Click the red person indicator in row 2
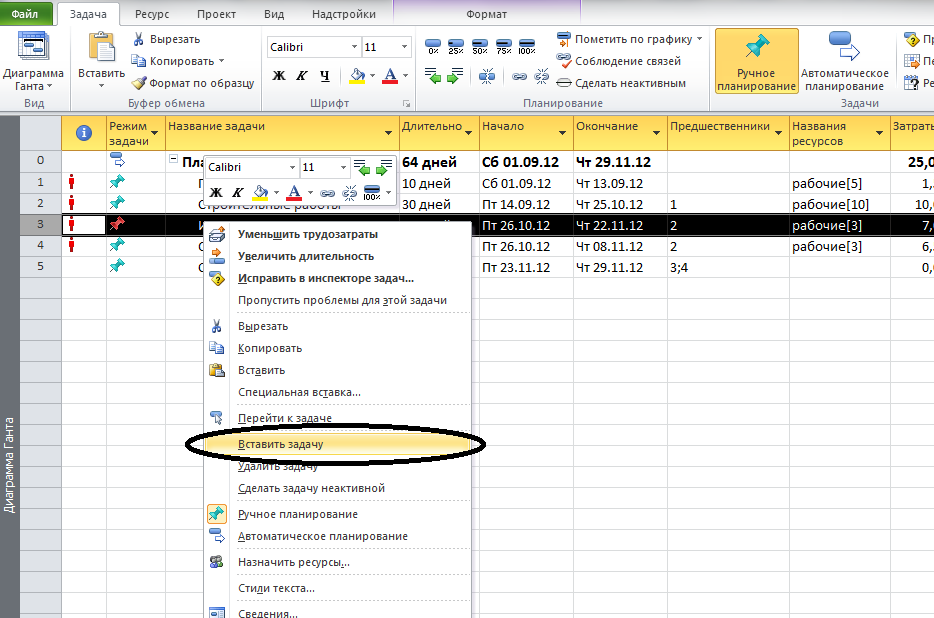The width and height of the screenshot is (934, 618). [x=71, y=203]
